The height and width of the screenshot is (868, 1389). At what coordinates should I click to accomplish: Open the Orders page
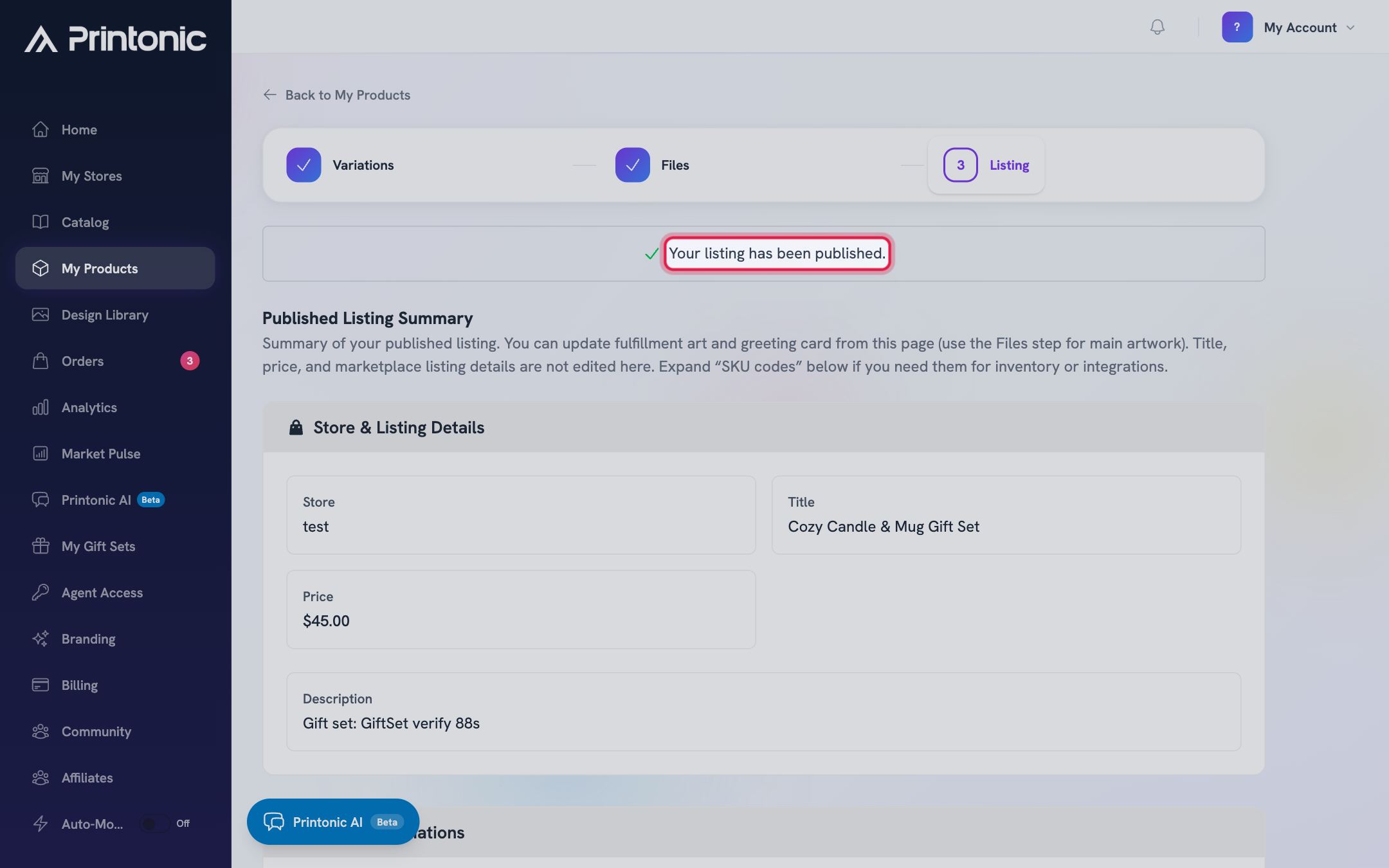(x=115, y=361)
